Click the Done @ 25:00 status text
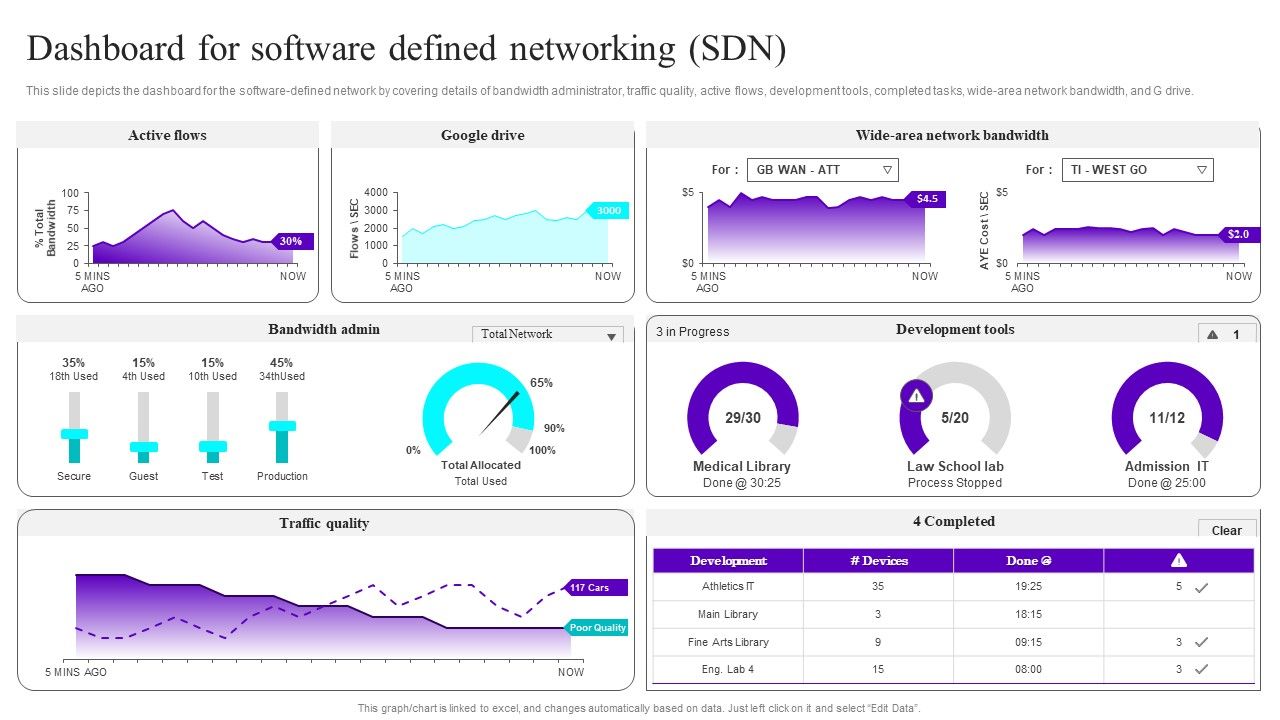This screenshot has height=720, width=1280. [1167, 483]
